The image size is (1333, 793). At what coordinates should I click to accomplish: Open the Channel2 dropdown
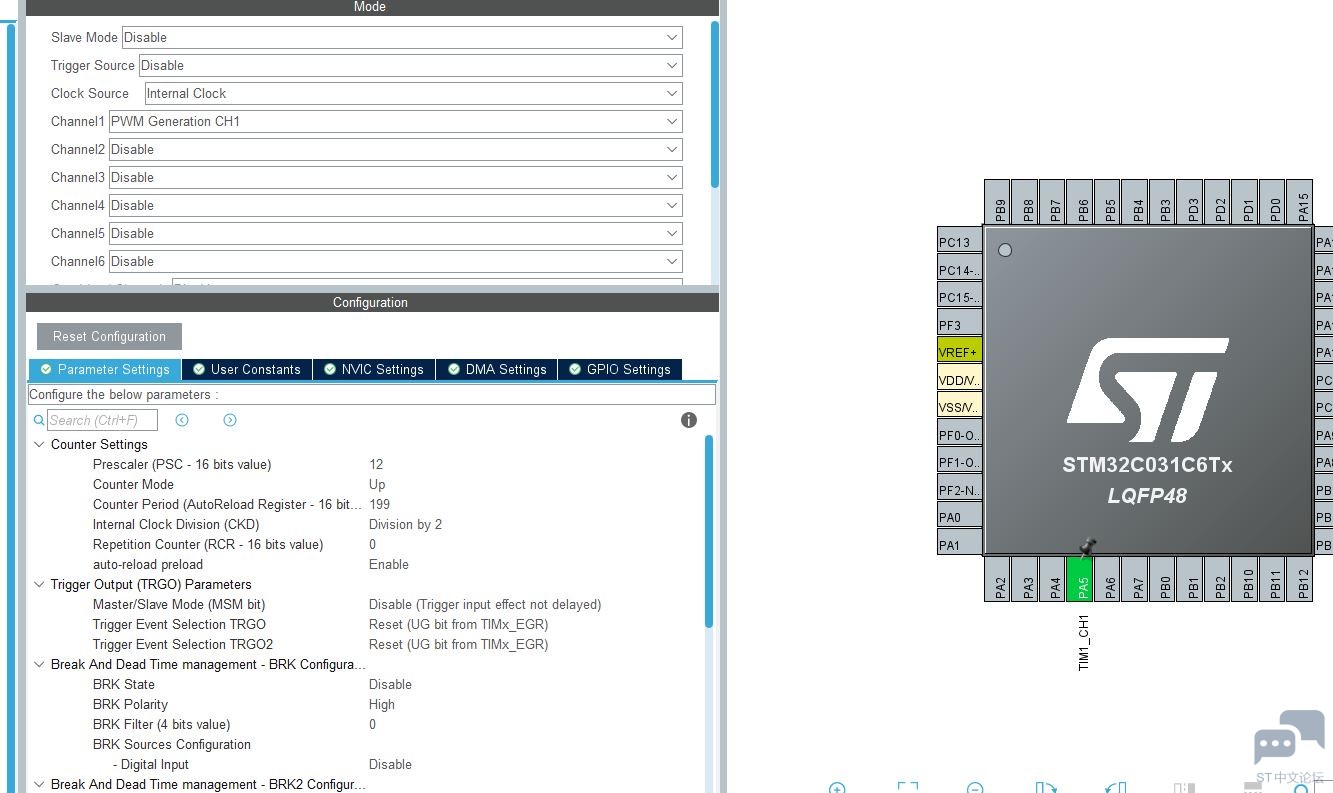[x=395, y=149]
